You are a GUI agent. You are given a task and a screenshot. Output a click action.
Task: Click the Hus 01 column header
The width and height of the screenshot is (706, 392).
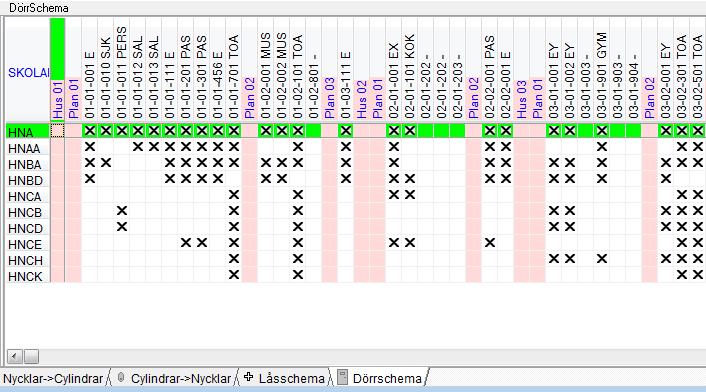58,100
